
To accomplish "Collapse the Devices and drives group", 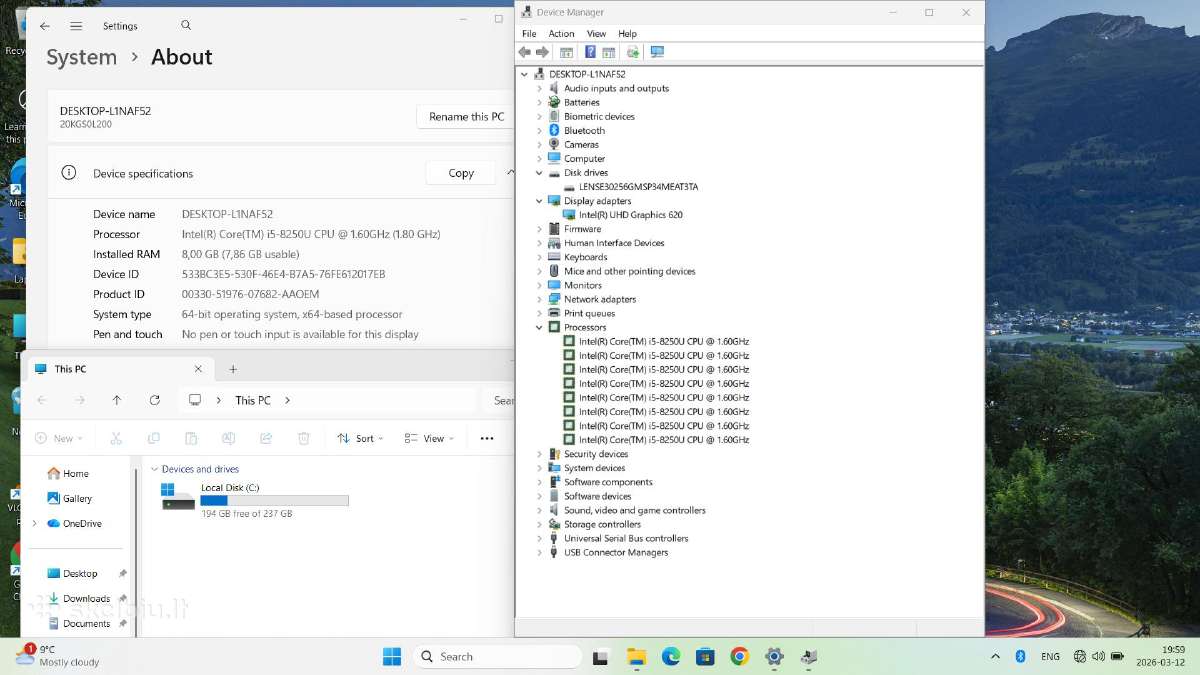I will click(154, 469).
